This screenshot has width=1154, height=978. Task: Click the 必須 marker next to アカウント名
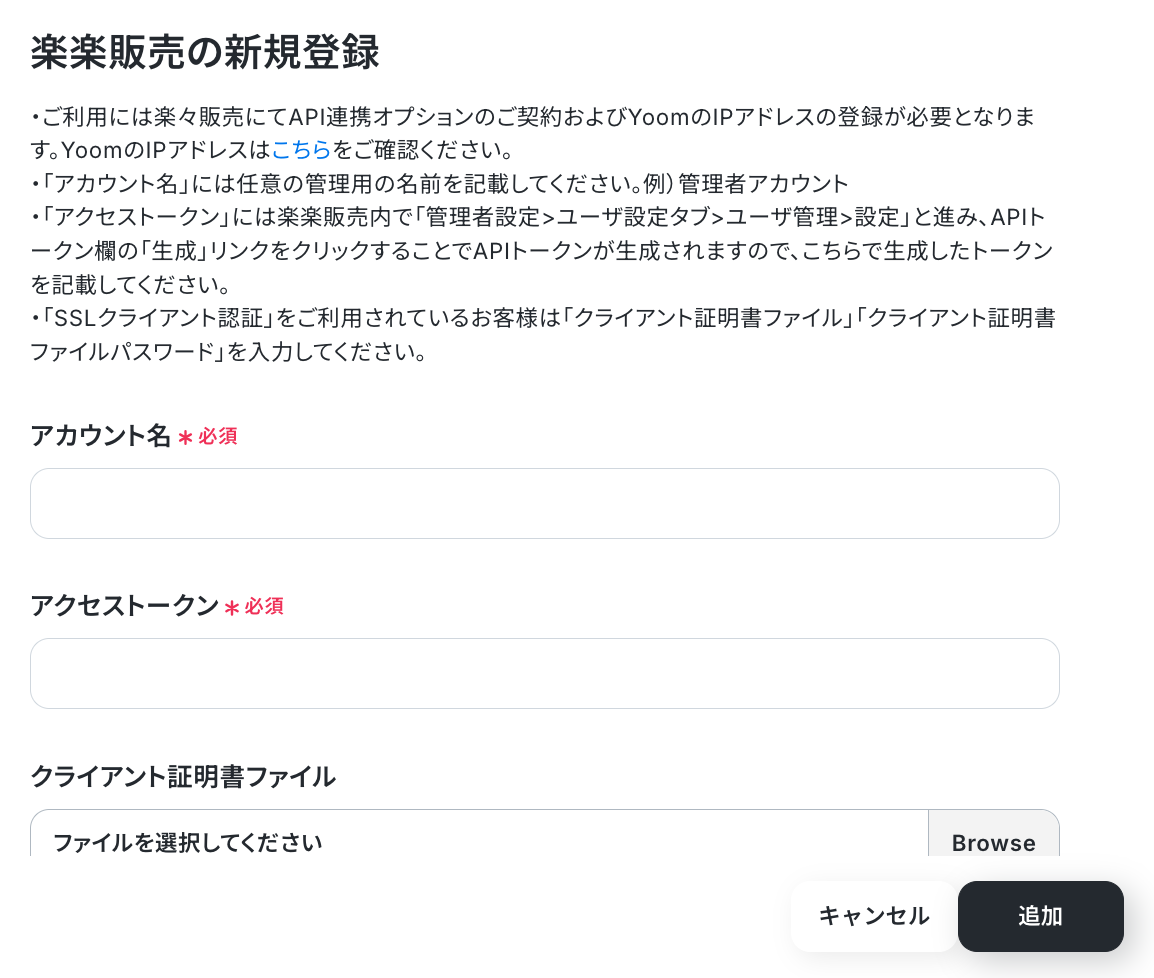[218, 436]
